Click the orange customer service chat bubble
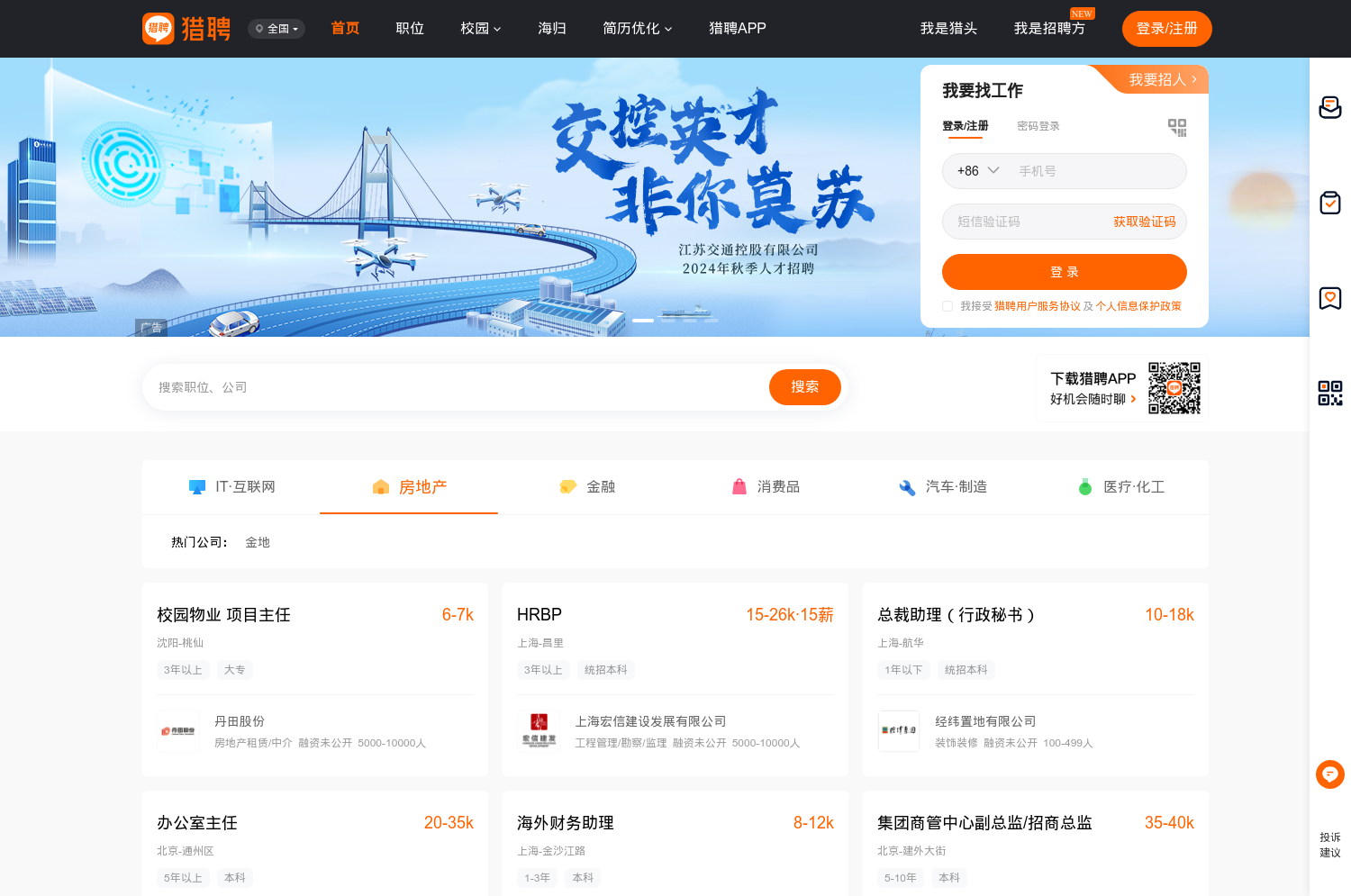 point(1330,774)
